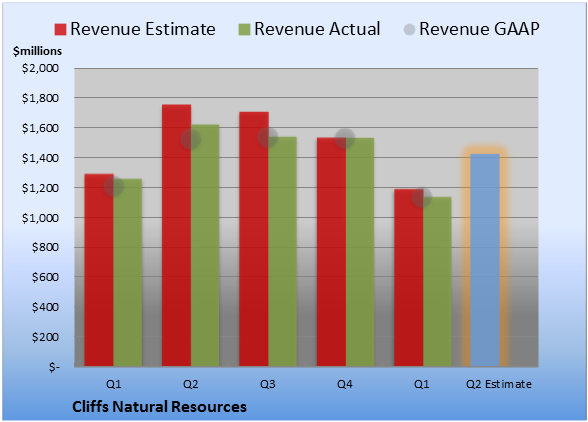The height and width of the screenshot is (422, 588).
Task: Click the green actual bar above Q2
Action: pos(205,245)
